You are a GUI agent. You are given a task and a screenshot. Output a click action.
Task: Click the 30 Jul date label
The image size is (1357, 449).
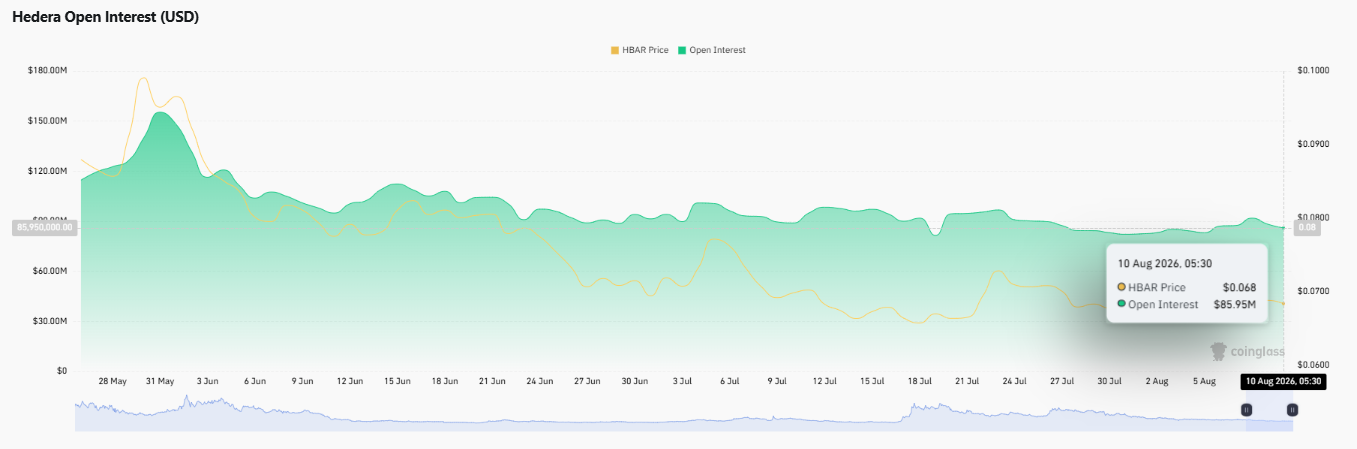tap(1110, 381)
